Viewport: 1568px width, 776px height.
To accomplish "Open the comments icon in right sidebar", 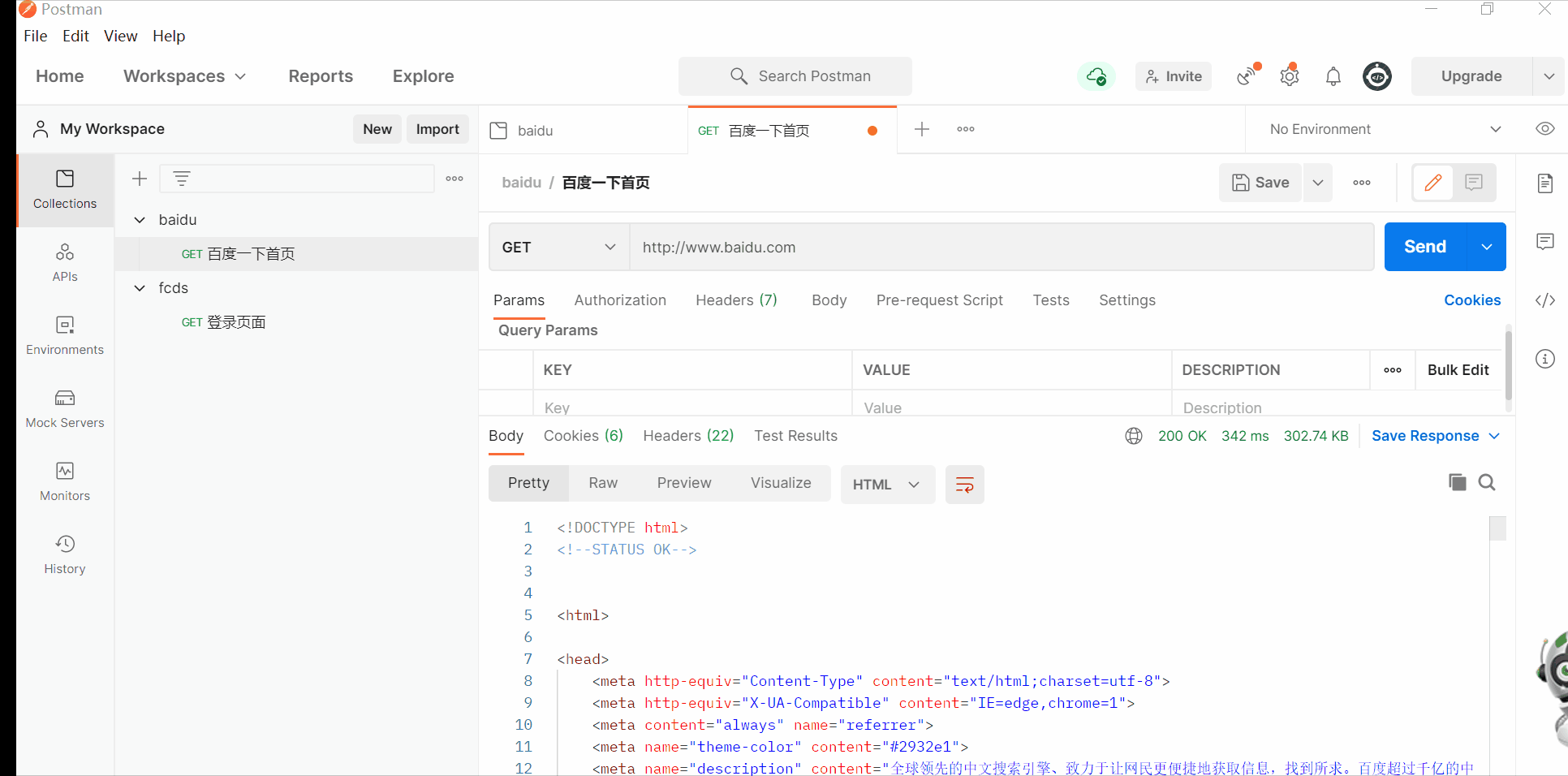I will click(1545, 241).
